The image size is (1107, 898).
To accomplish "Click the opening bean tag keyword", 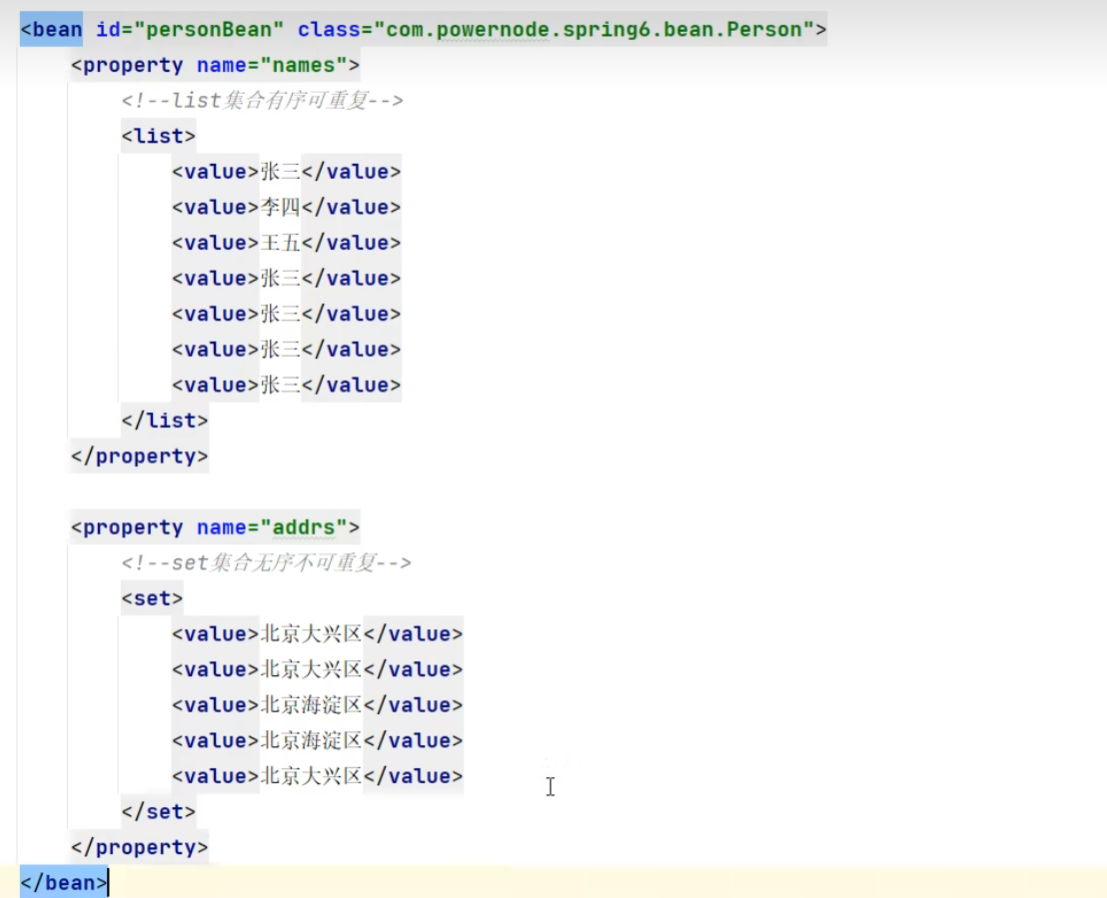I will 56,29.
